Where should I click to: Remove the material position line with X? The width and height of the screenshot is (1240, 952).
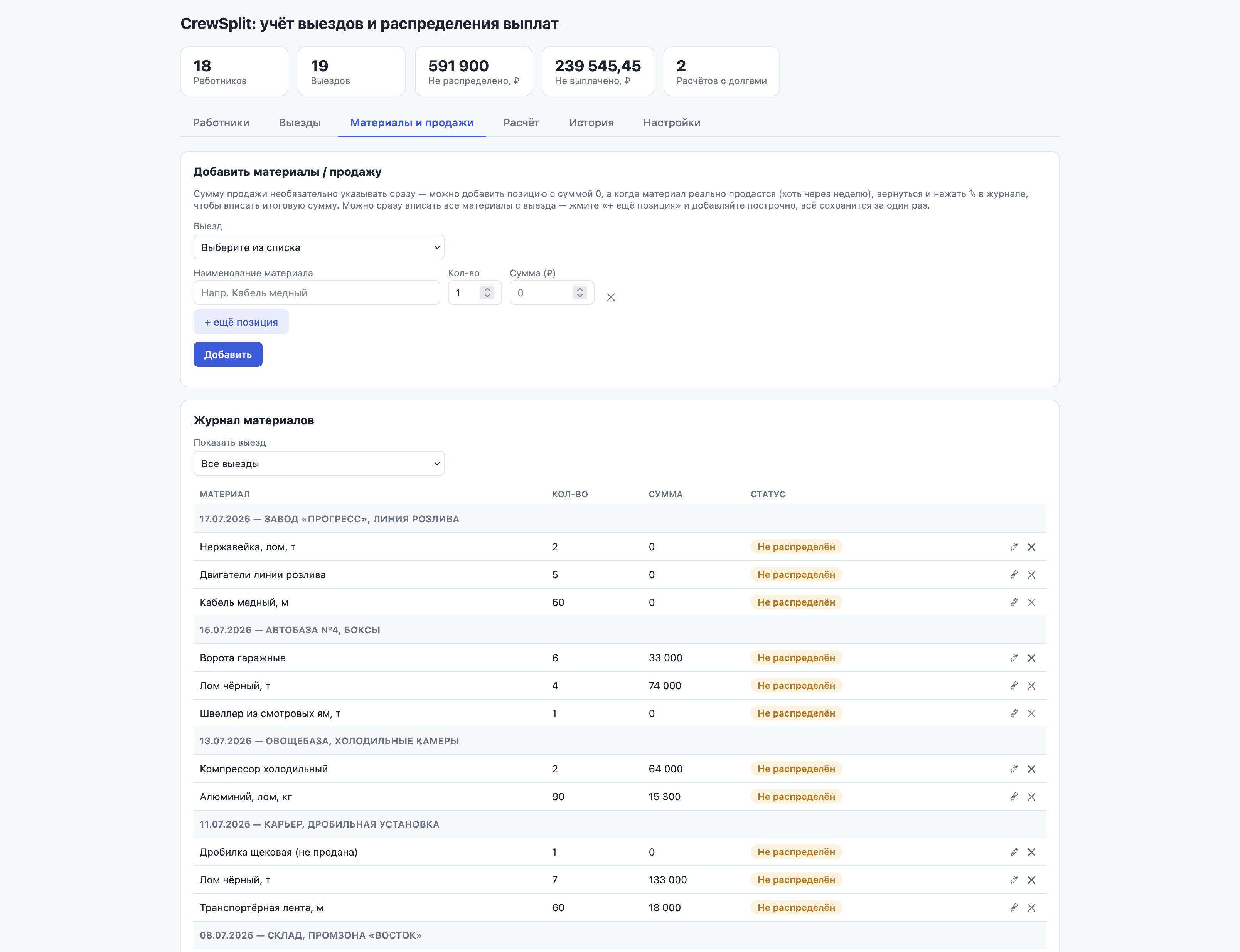coord(611,297)
